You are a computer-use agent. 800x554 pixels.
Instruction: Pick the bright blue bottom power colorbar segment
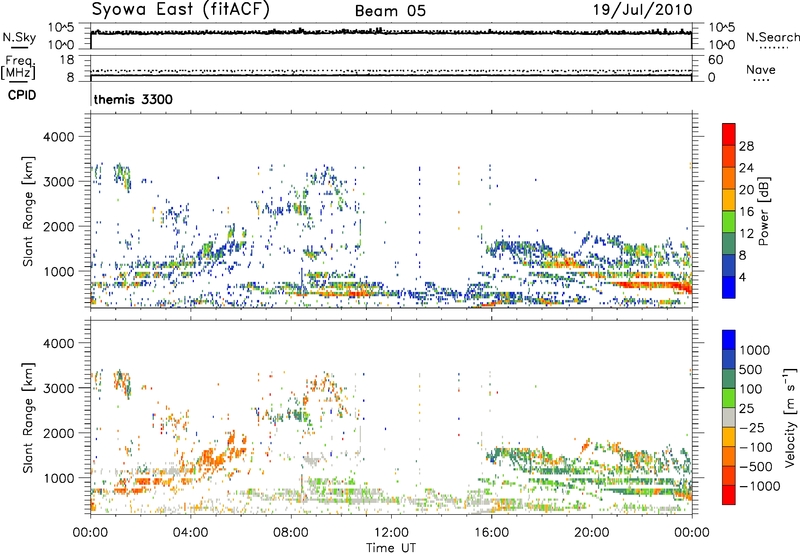(729, 288)
